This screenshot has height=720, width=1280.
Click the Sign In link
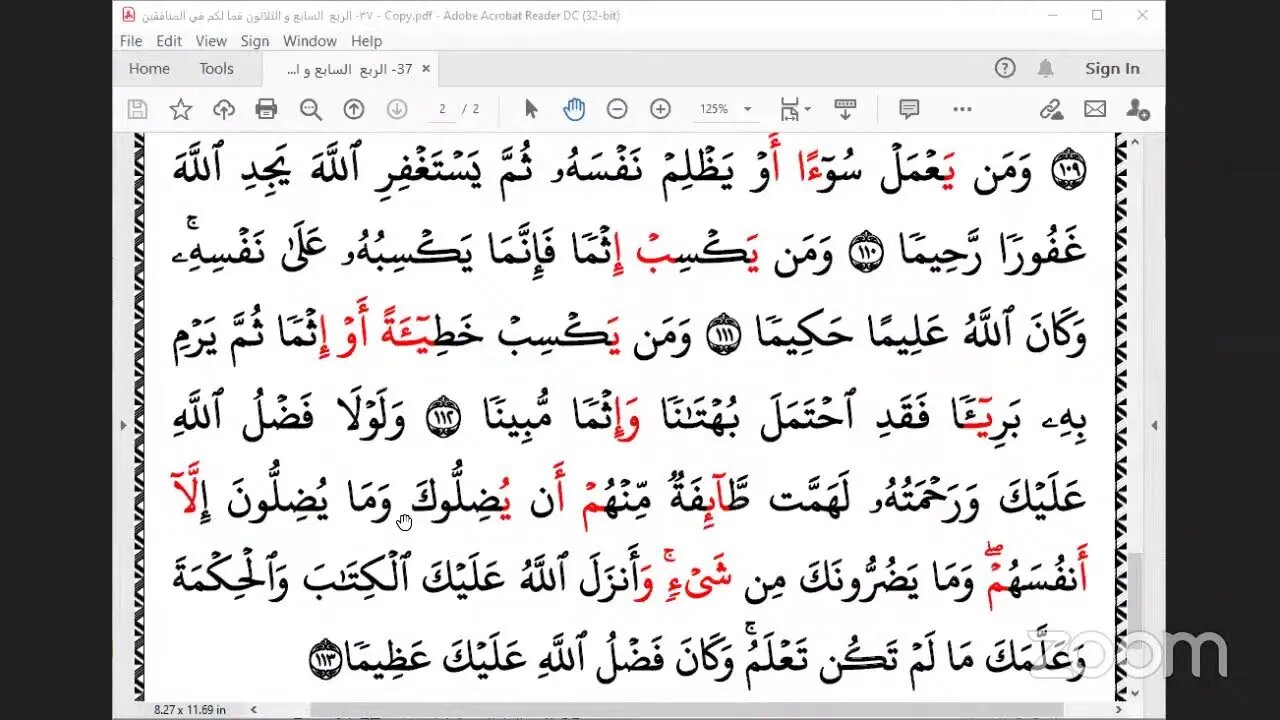[x=1112, y=68]
